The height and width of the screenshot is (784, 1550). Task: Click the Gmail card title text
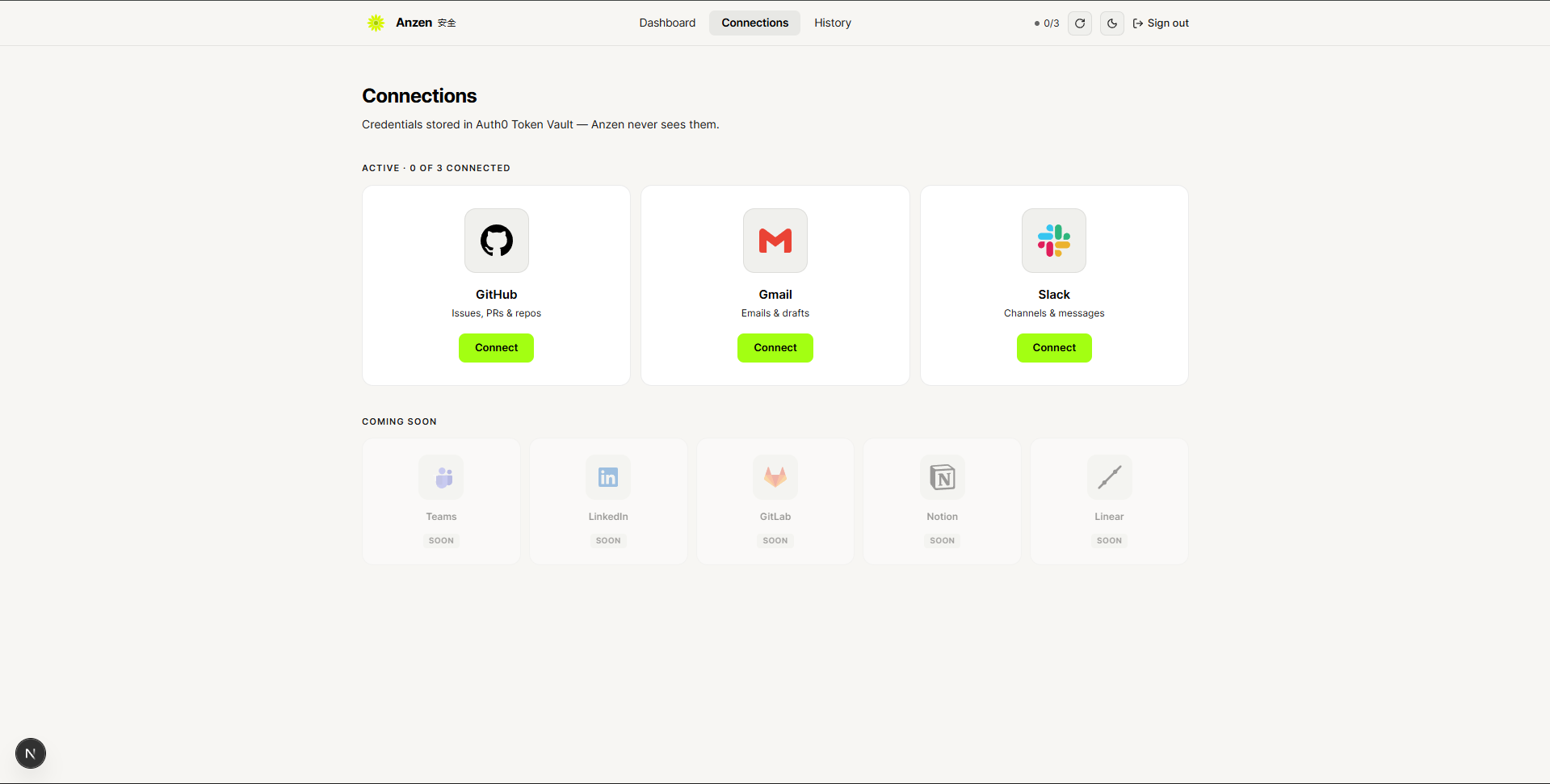coord(775,295)
